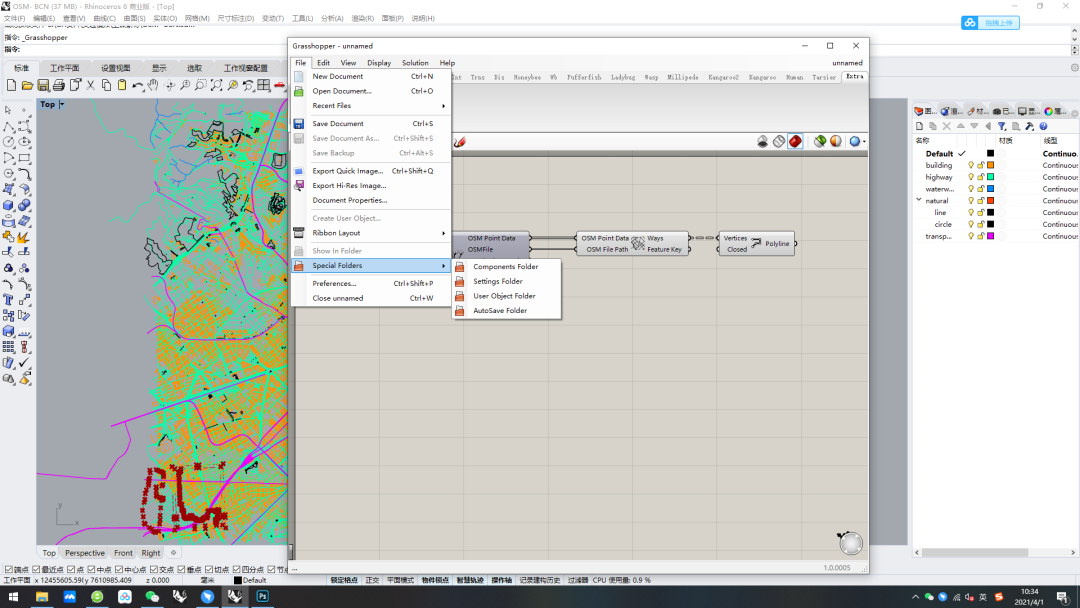Click the Print icon in Rhino toolbar

tap(59, 85)
